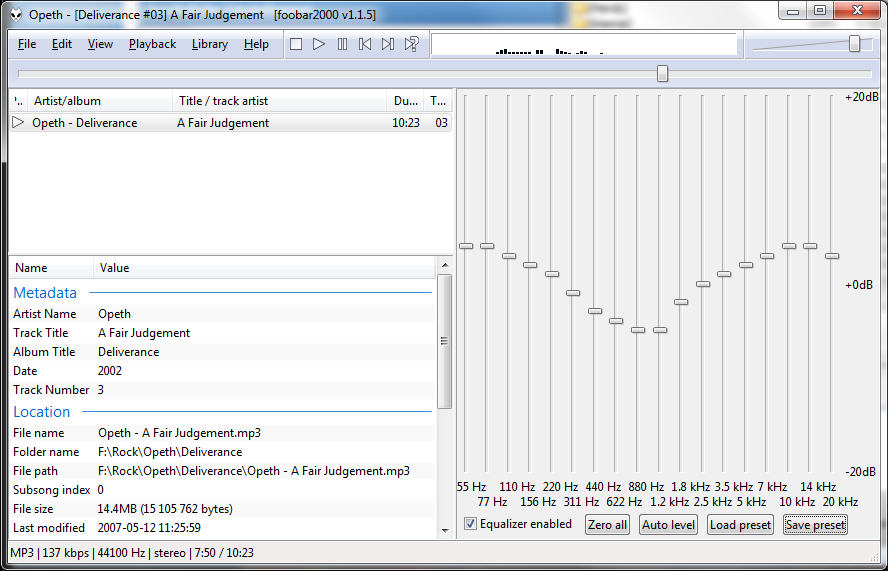
Task: Click the volume slider handle
Action: [x=855, y=43]
